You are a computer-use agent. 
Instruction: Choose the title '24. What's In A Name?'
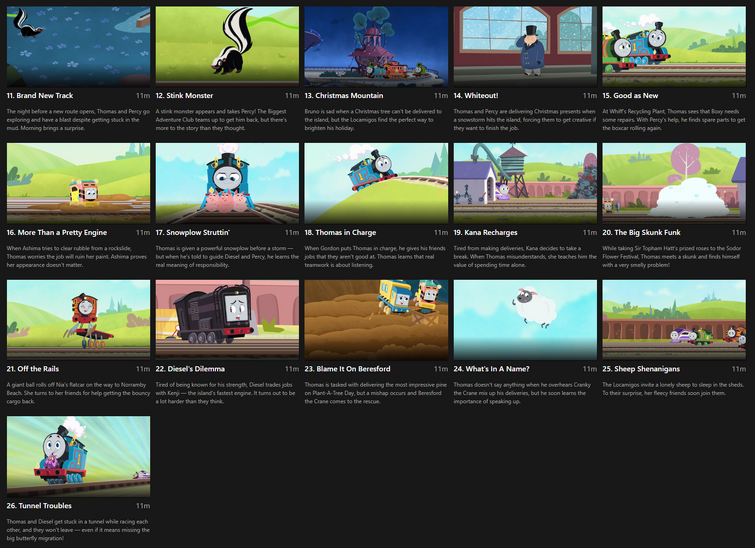[492, 369]
